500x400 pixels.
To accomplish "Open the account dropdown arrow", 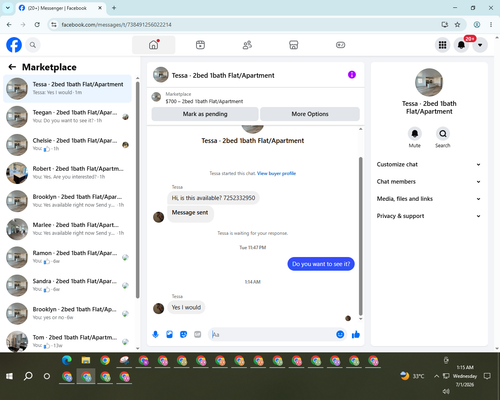I will (x=480, y=45).
